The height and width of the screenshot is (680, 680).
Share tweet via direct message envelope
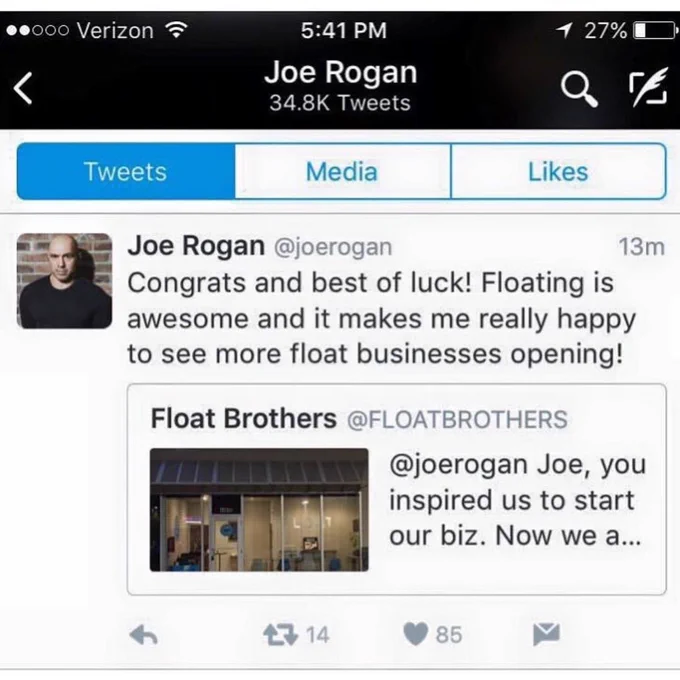(x=546, y=634)
